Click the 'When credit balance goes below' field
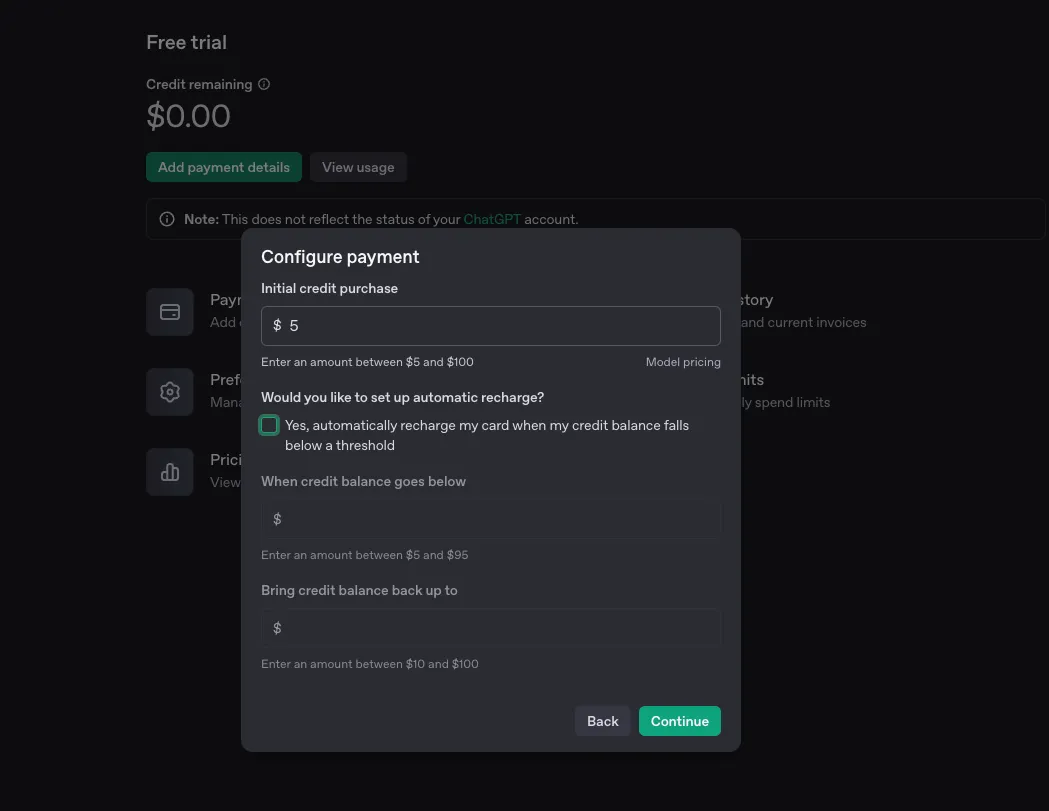The width and height of the screenshot is (1049, 811). click(490, 518)
